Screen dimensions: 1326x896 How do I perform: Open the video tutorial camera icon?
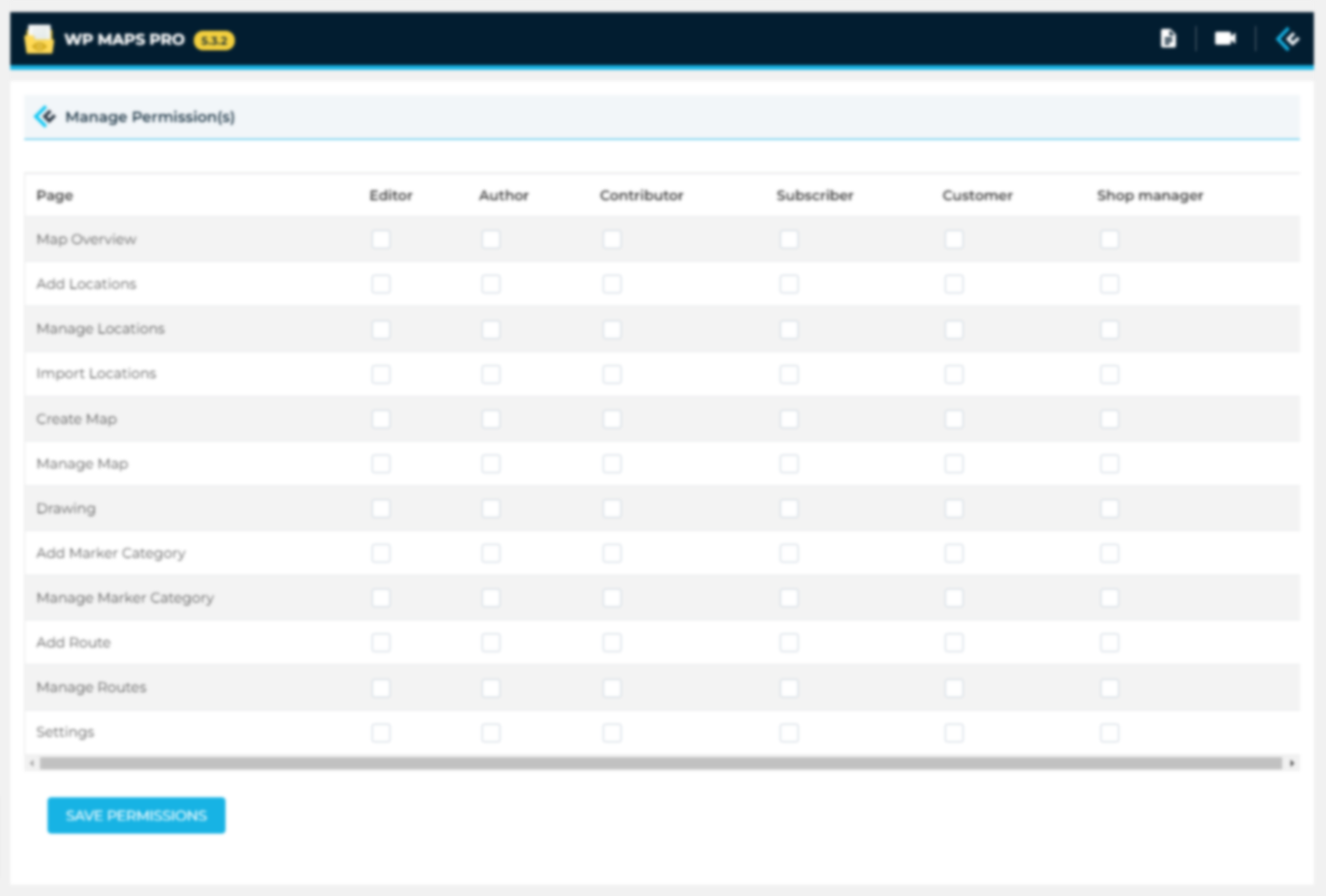coord(1224,38)
